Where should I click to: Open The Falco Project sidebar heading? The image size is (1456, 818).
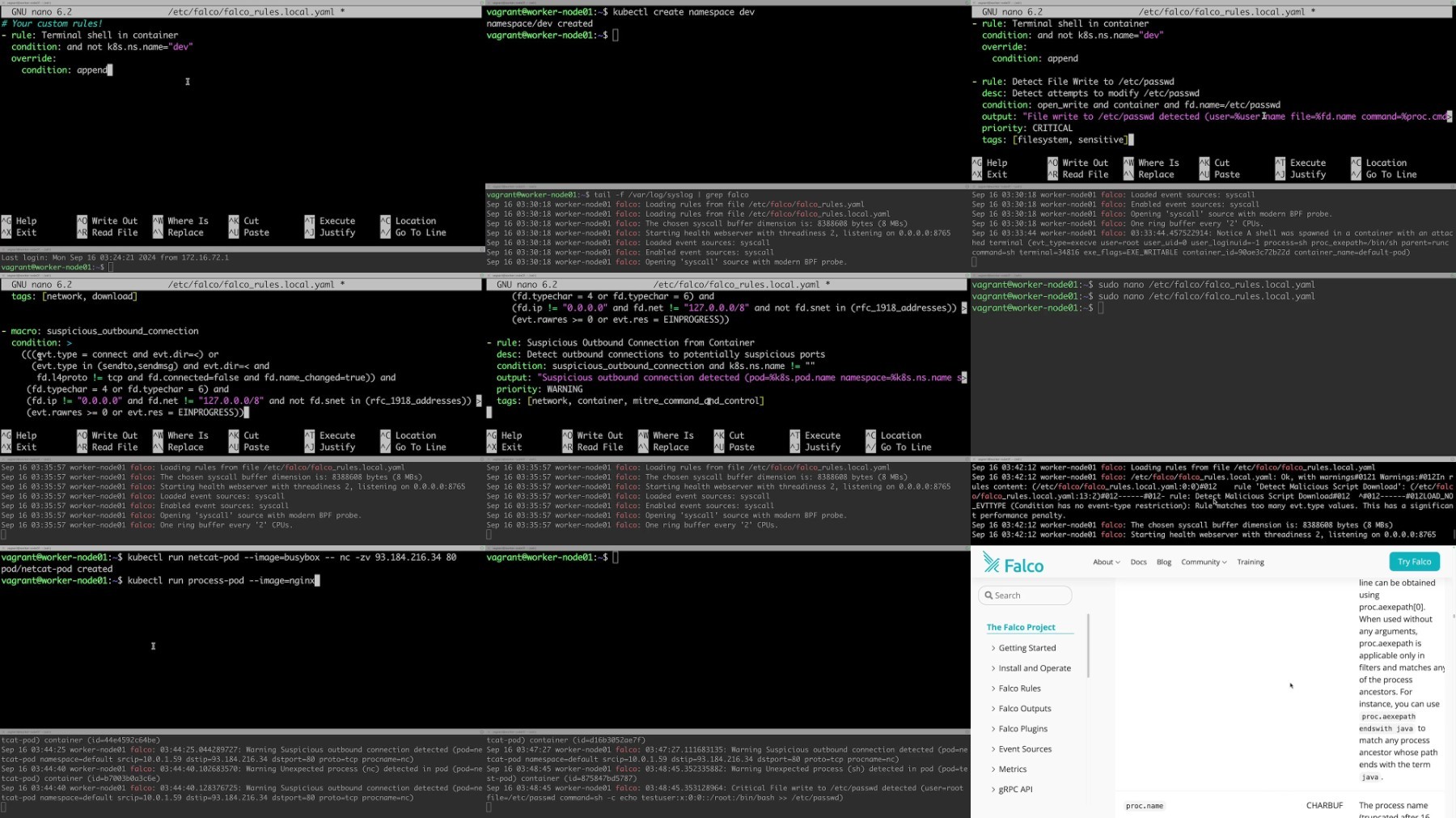1021,627
